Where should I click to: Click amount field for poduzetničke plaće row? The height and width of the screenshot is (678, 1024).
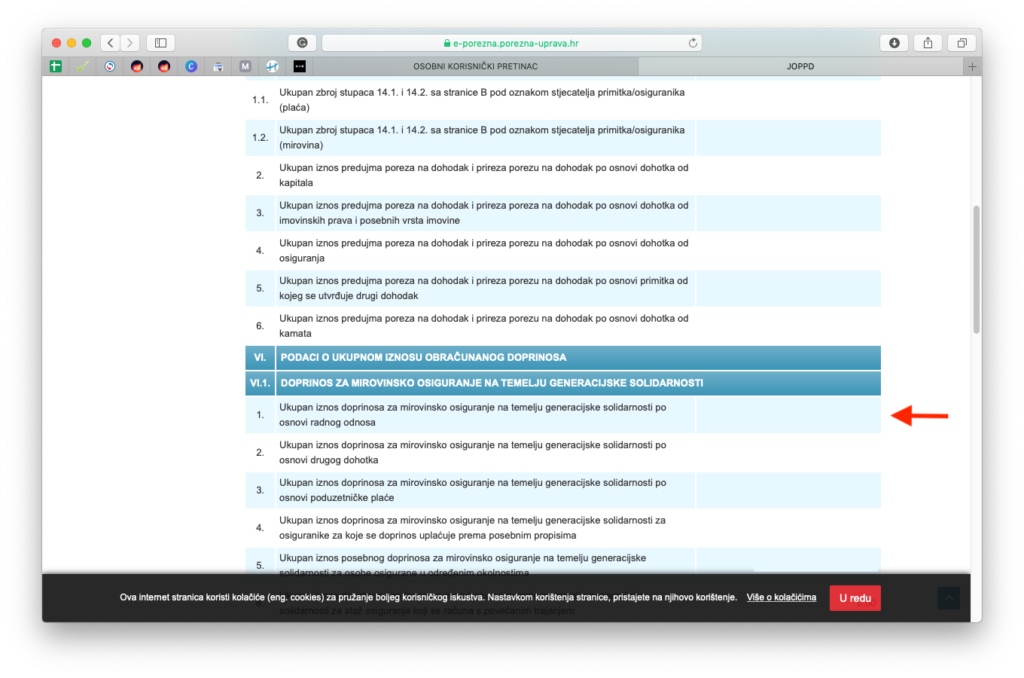pos(787,490)
